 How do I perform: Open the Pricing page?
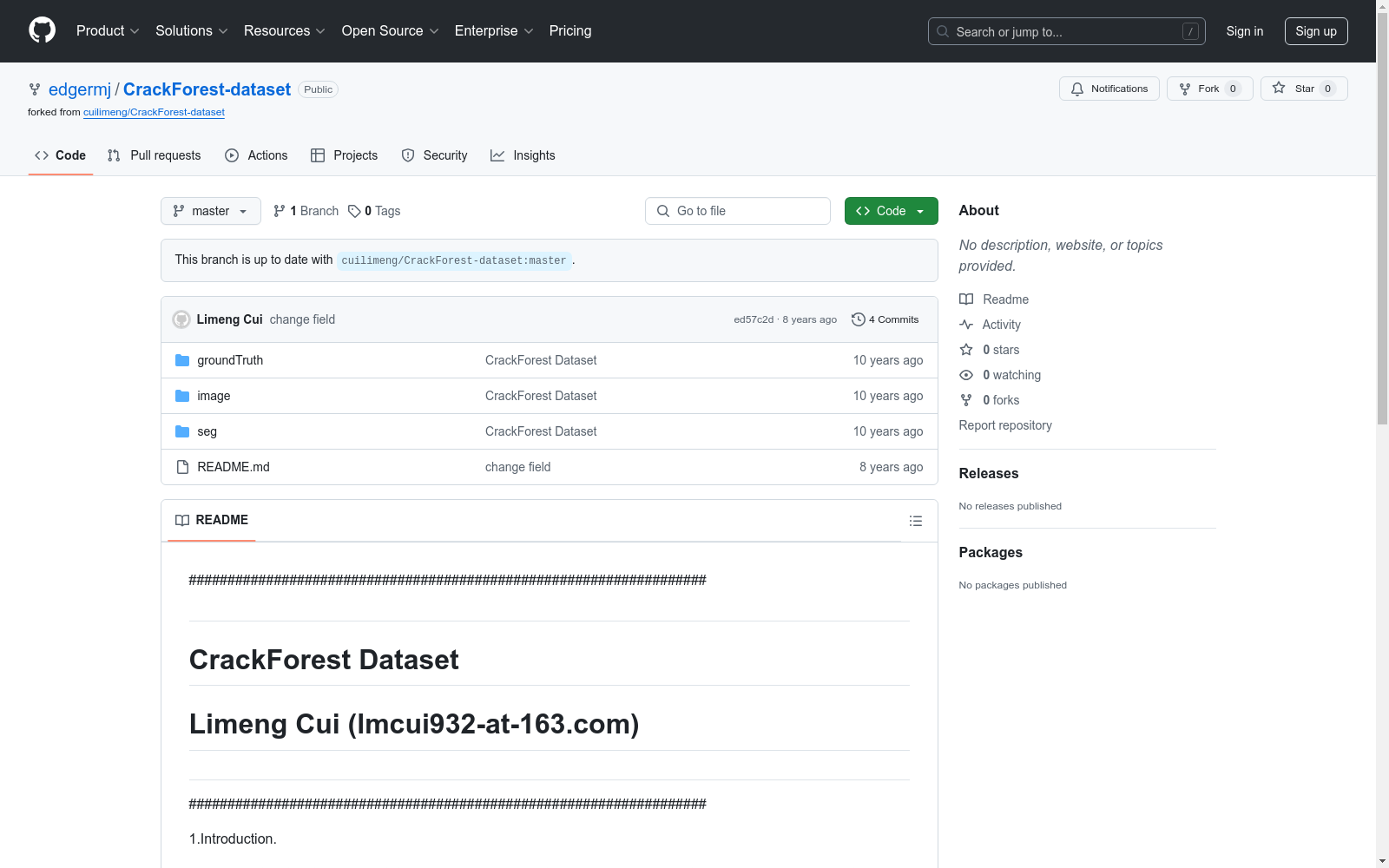point(570,30)
